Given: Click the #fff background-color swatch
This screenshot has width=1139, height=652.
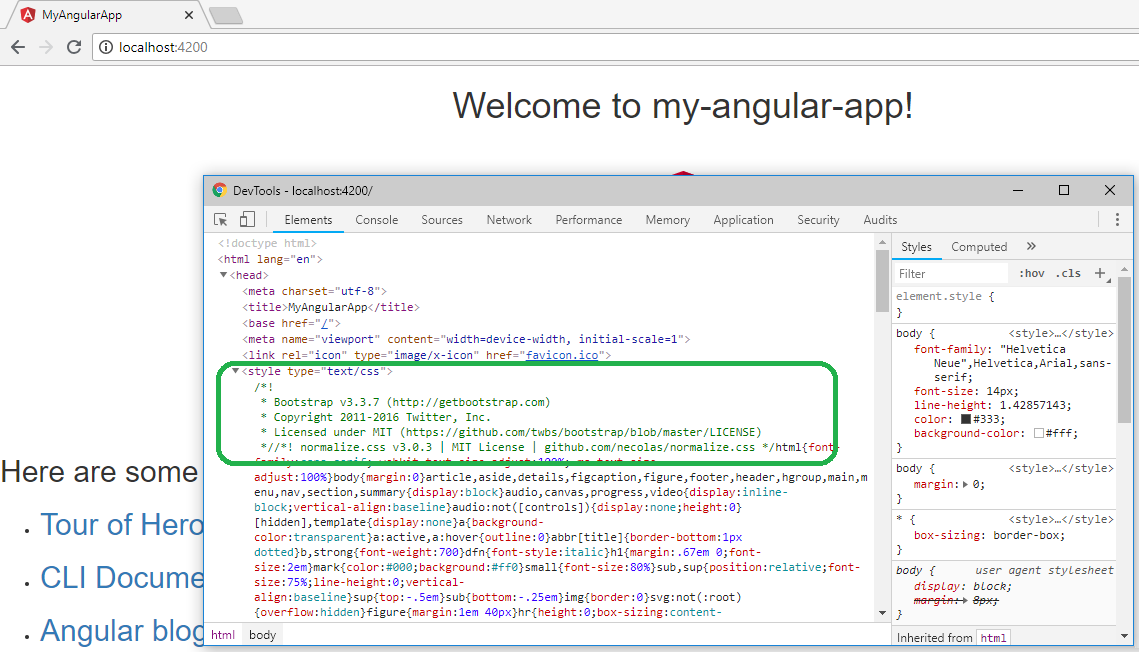Looking at the screenshot, I should (x=1039, y=433).
